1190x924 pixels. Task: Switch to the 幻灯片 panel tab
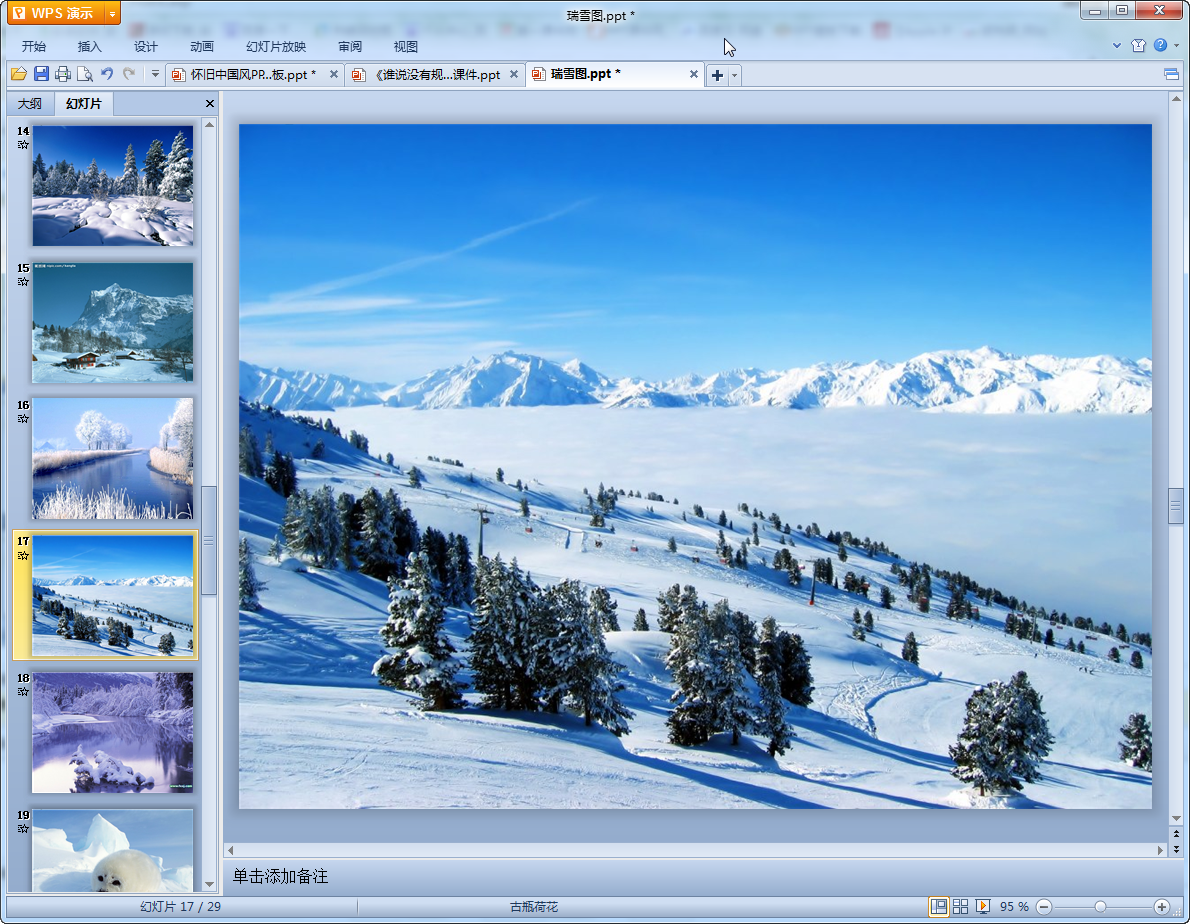(83, 103)
